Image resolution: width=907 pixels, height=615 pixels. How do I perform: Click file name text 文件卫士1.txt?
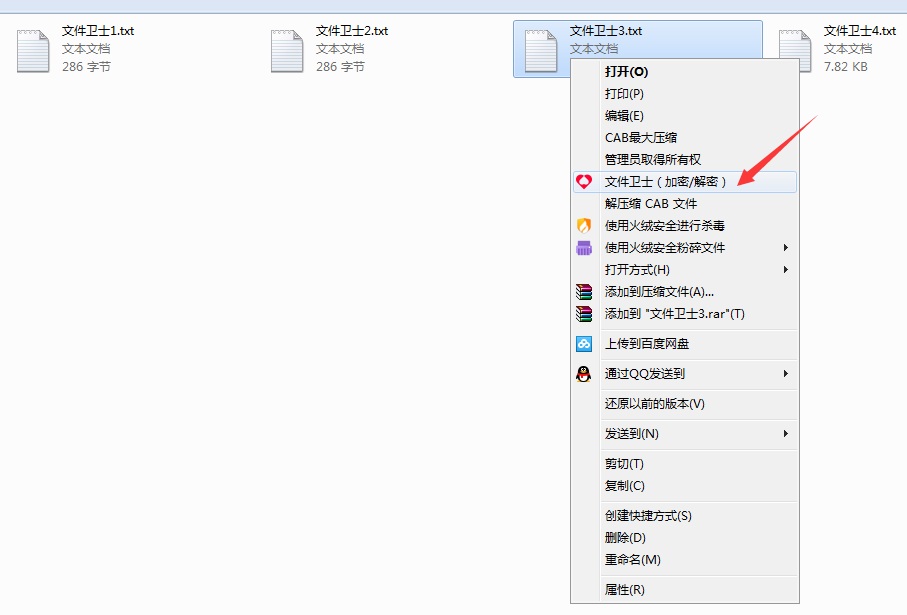[x=98, y=31]
